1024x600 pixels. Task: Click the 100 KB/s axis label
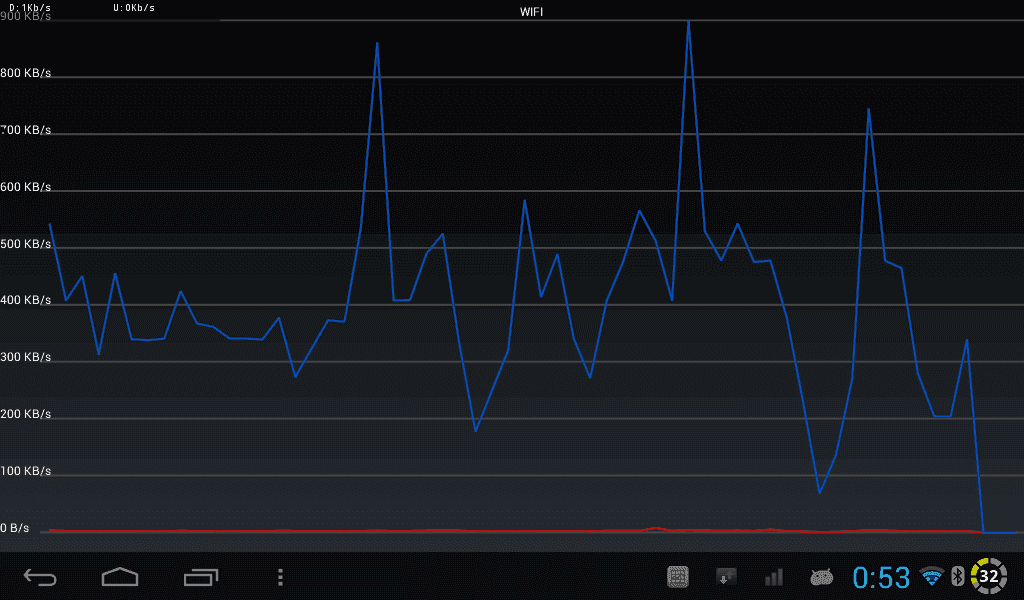click(25, 471)
